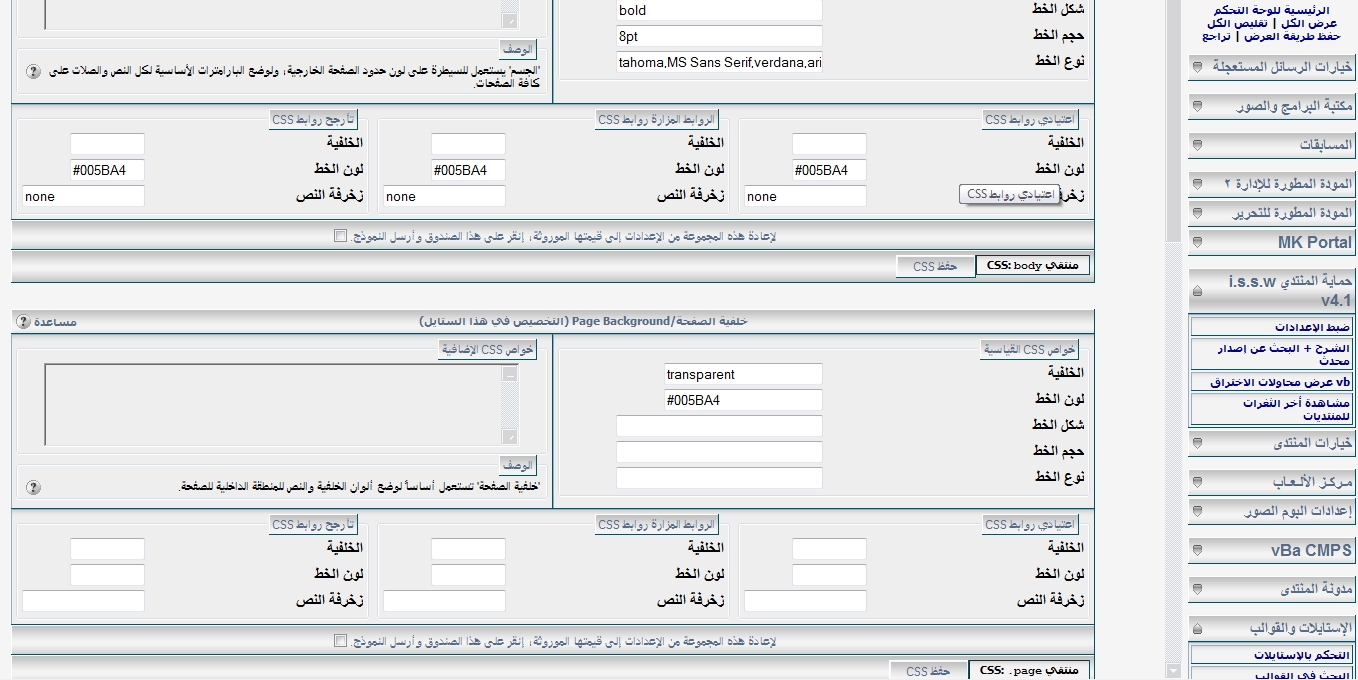Click the question mark in the body description
1358x680 pixels.
pyautogui.click(x=33, y=72)
